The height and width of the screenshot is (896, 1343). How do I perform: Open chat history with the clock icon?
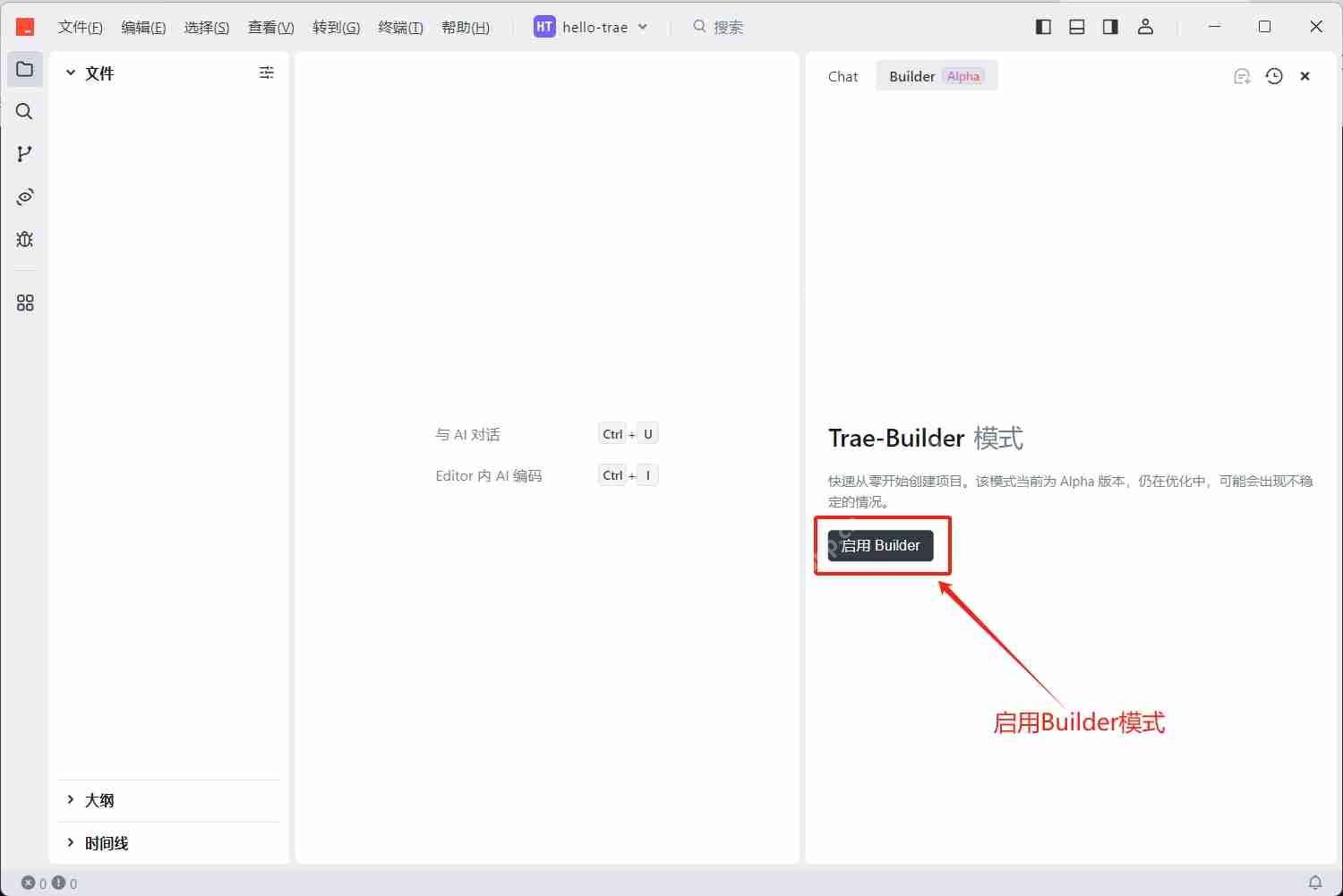[1274, 76]
